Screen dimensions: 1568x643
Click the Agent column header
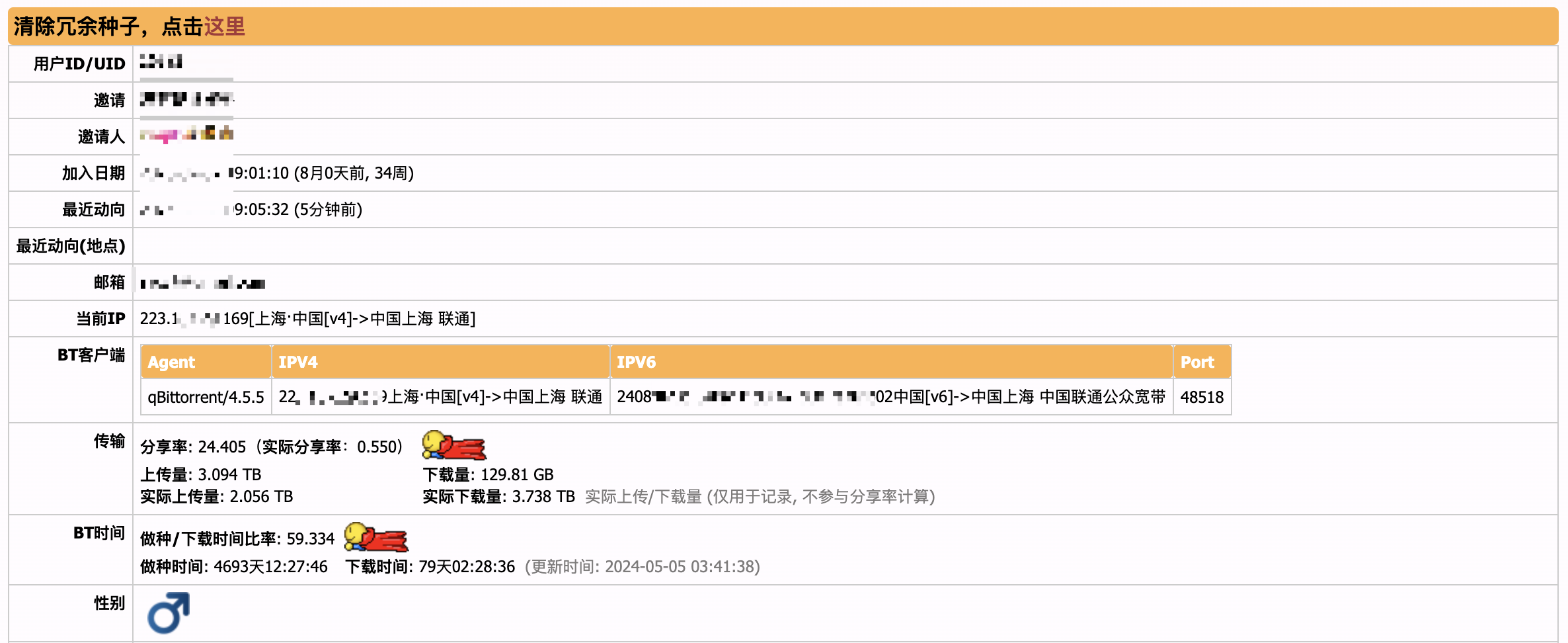tap(171, 362)
